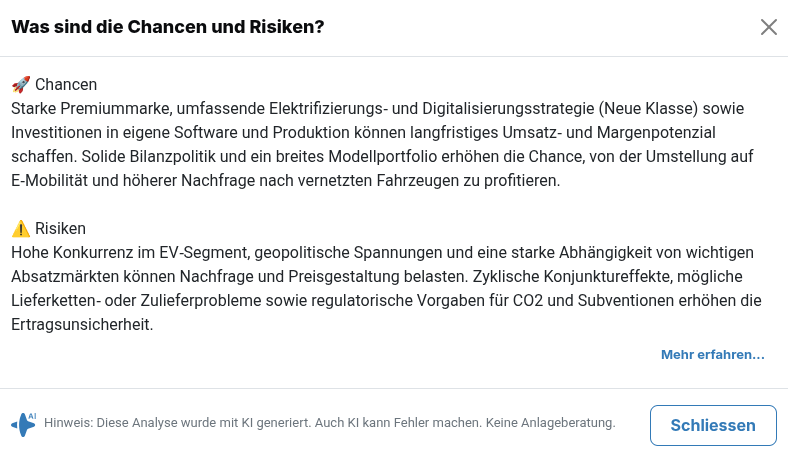The width and height of the screenshot is (788, 457).
Task: Click the dialog title "Was sind die Chancen und Risiken?"
Action: click(167, 27)
